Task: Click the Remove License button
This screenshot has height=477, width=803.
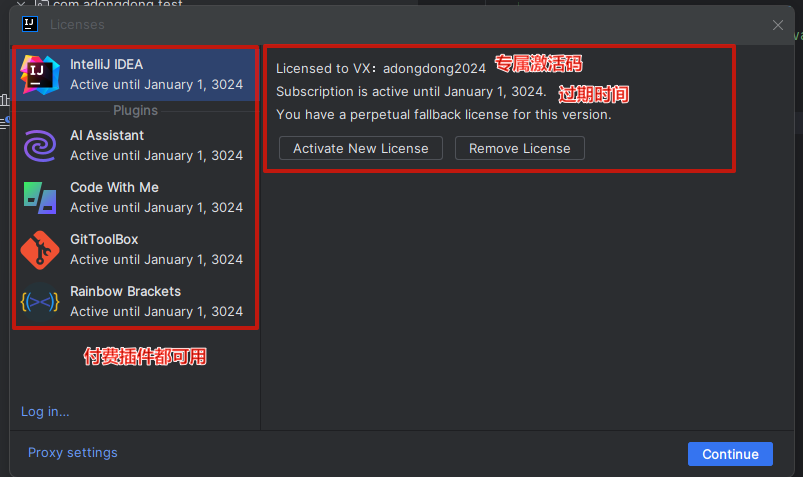Action: (519, 148)
